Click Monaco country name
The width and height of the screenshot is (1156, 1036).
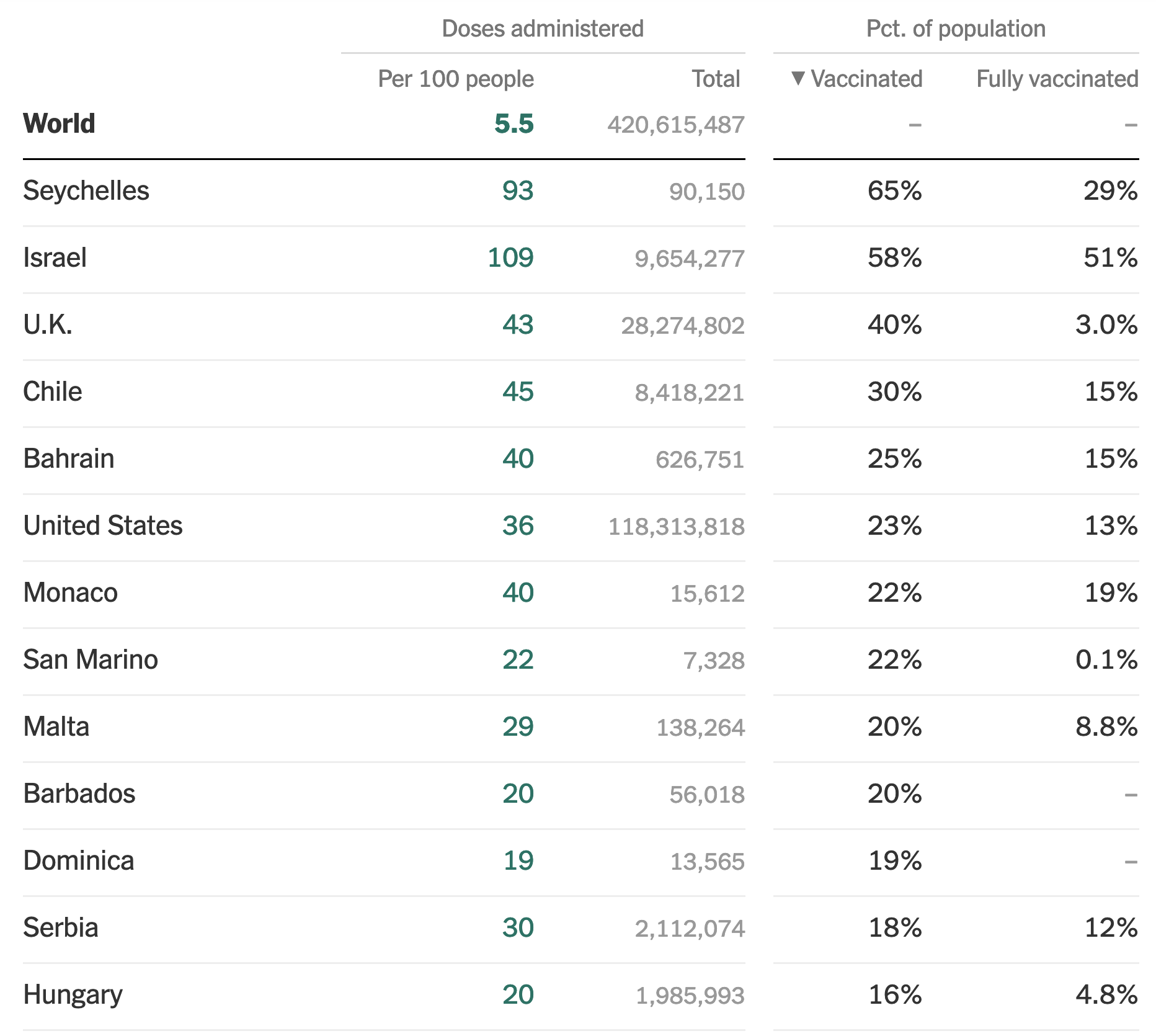[x=71, y=592]
